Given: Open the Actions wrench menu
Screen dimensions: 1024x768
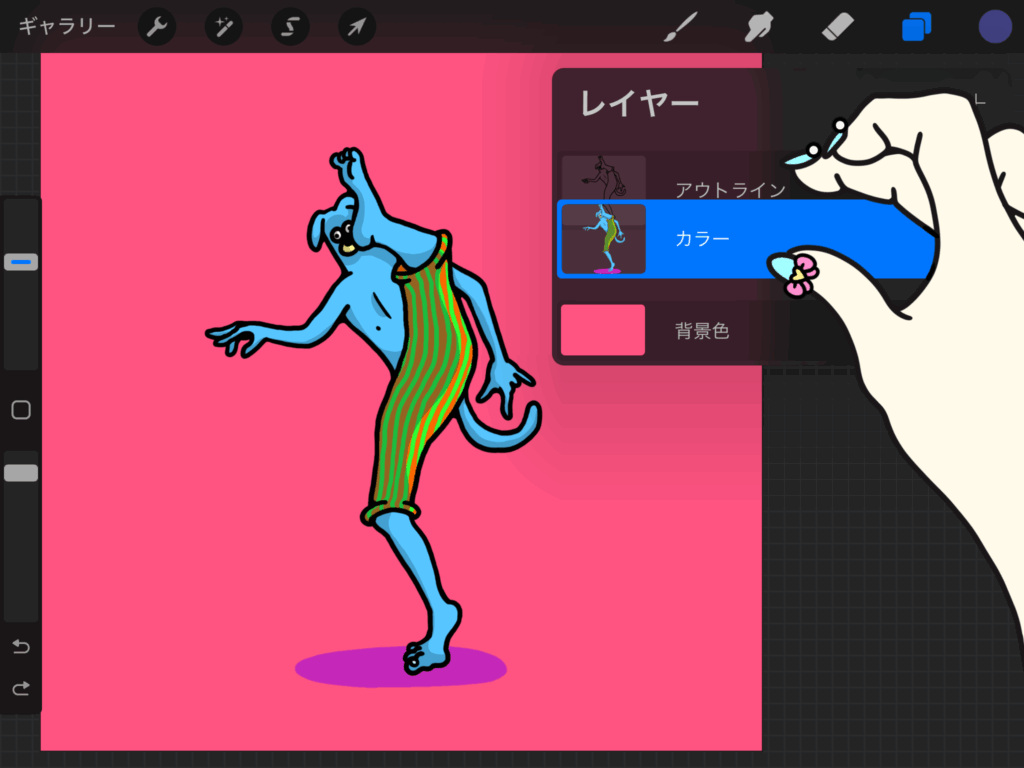Looking at the screenshot, I should coord(157,27).
